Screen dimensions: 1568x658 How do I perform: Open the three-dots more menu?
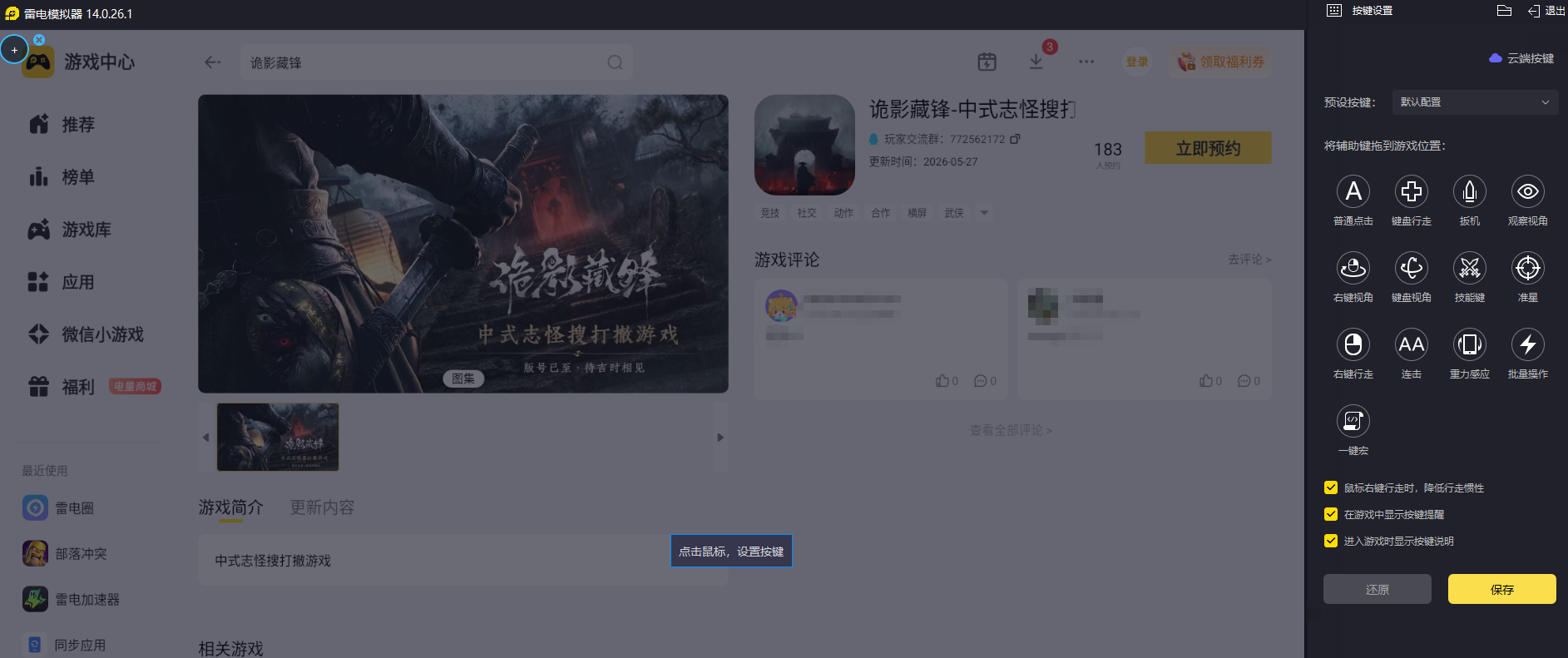1086,62
